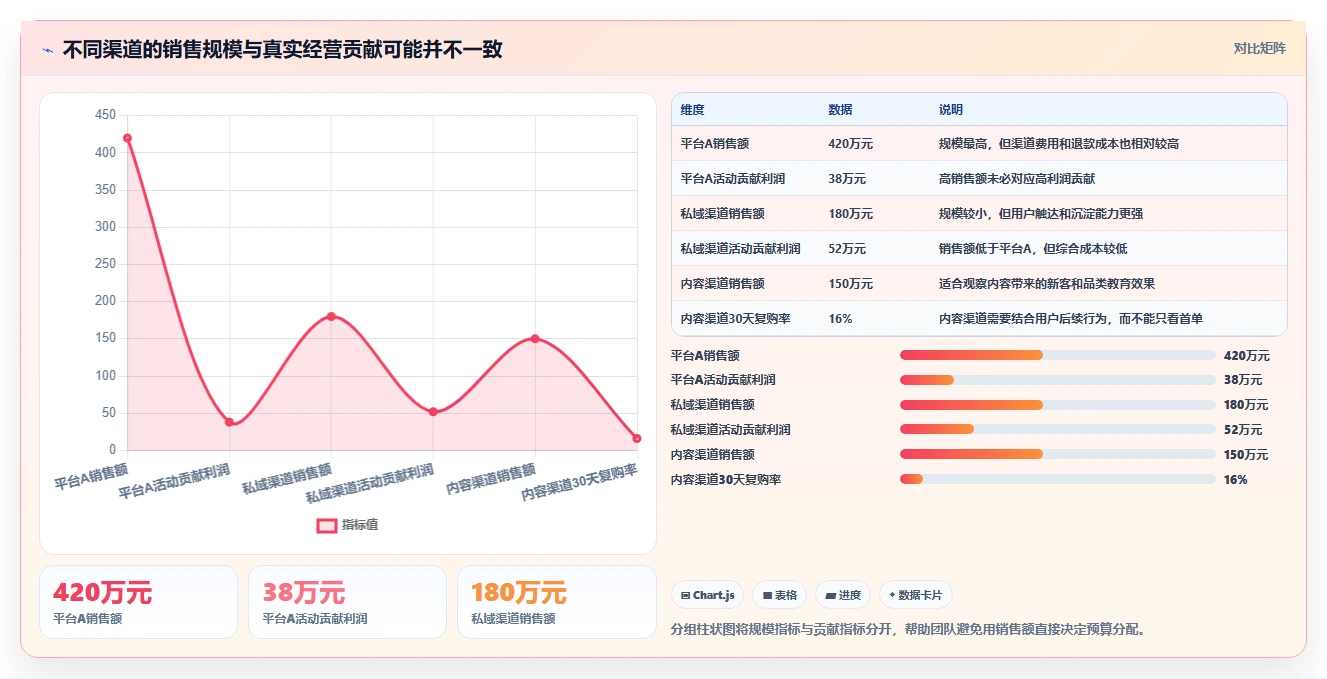Click the 私域渠道活动贡献利润 progress bar

1058,429
